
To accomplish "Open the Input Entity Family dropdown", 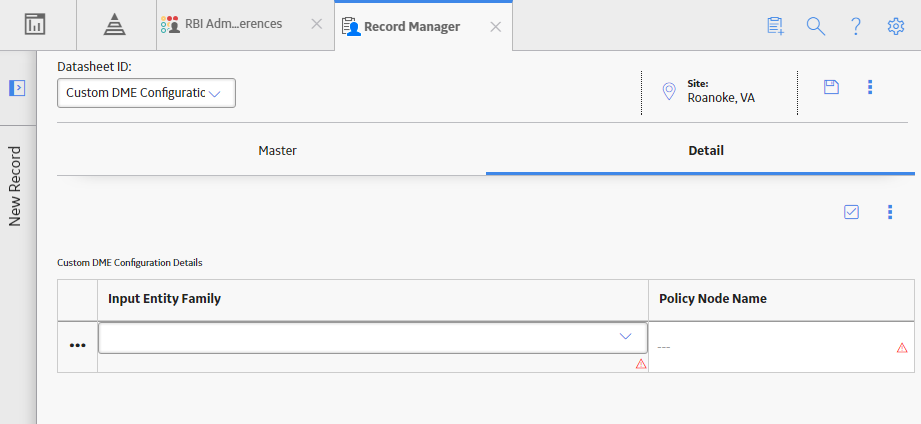I will 372,338.
